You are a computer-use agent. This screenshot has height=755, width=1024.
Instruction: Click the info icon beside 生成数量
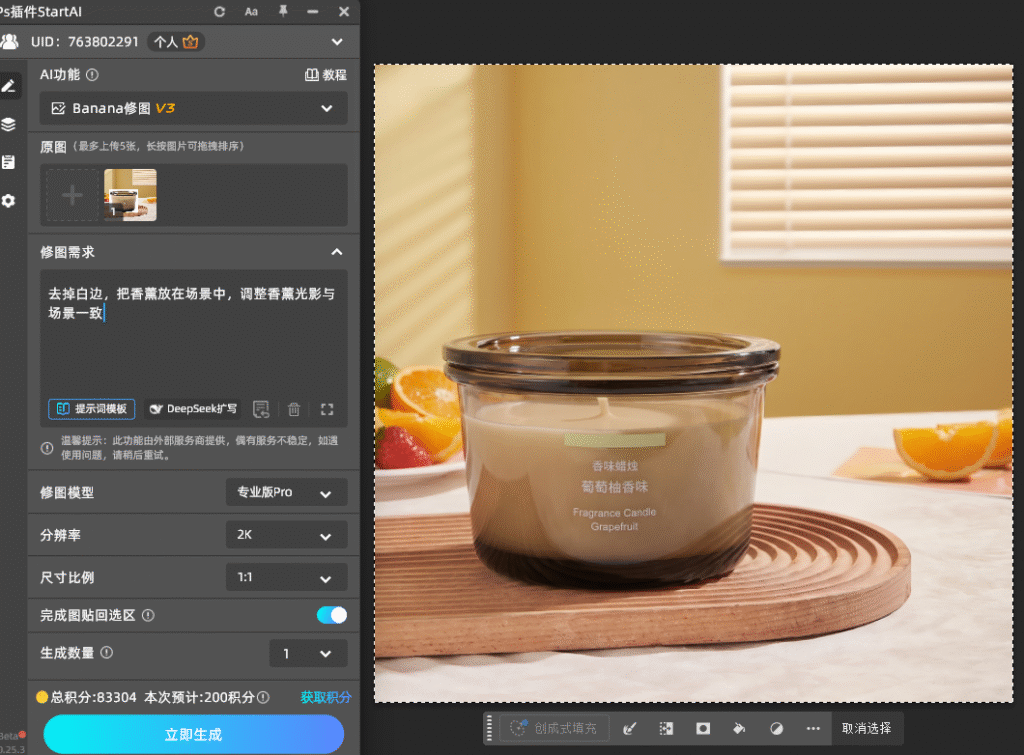tap(107, 652)
